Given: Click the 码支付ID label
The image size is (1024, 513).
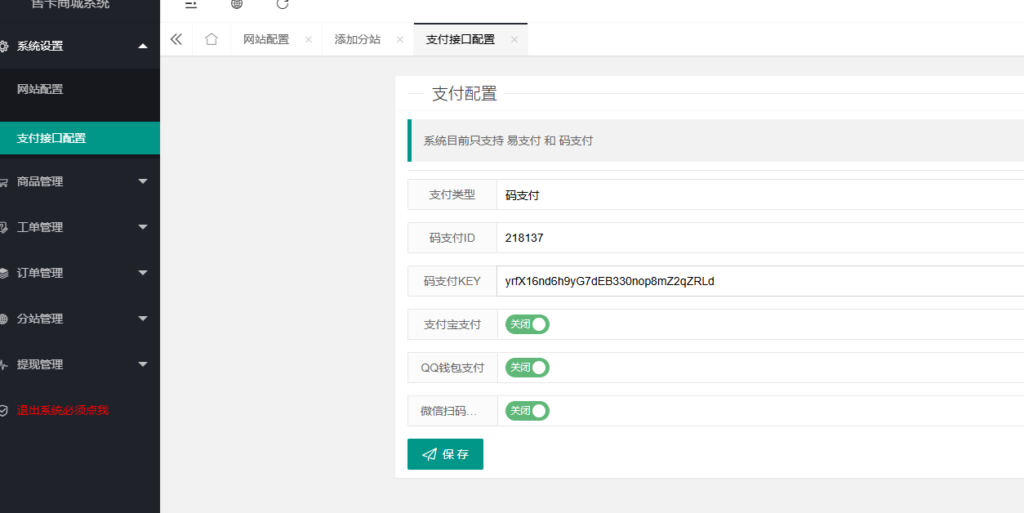Looking at the screenshot, I should (x=452, y=238).
